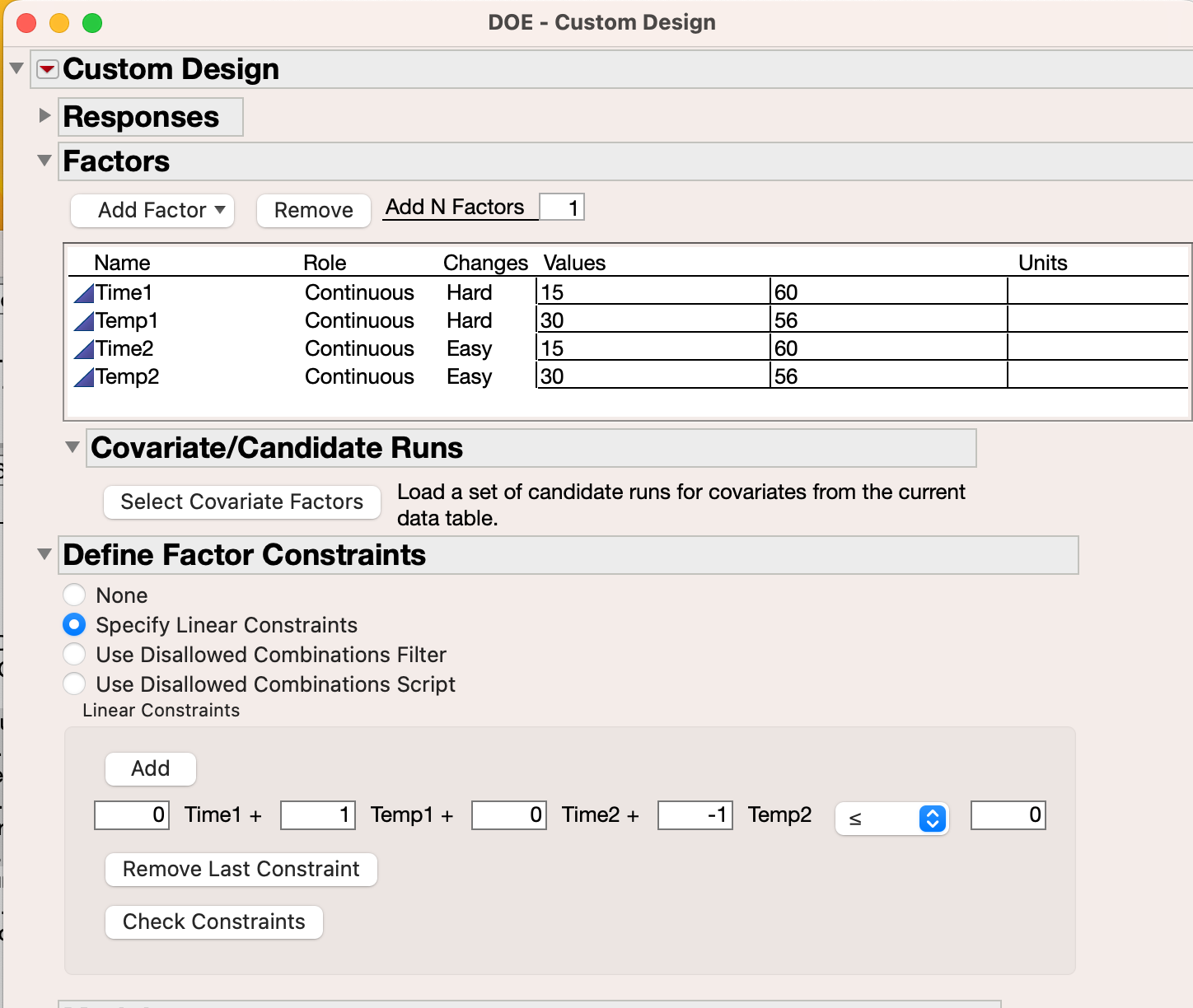
Task: Collapse the Factors section
Action: point(44,161)
